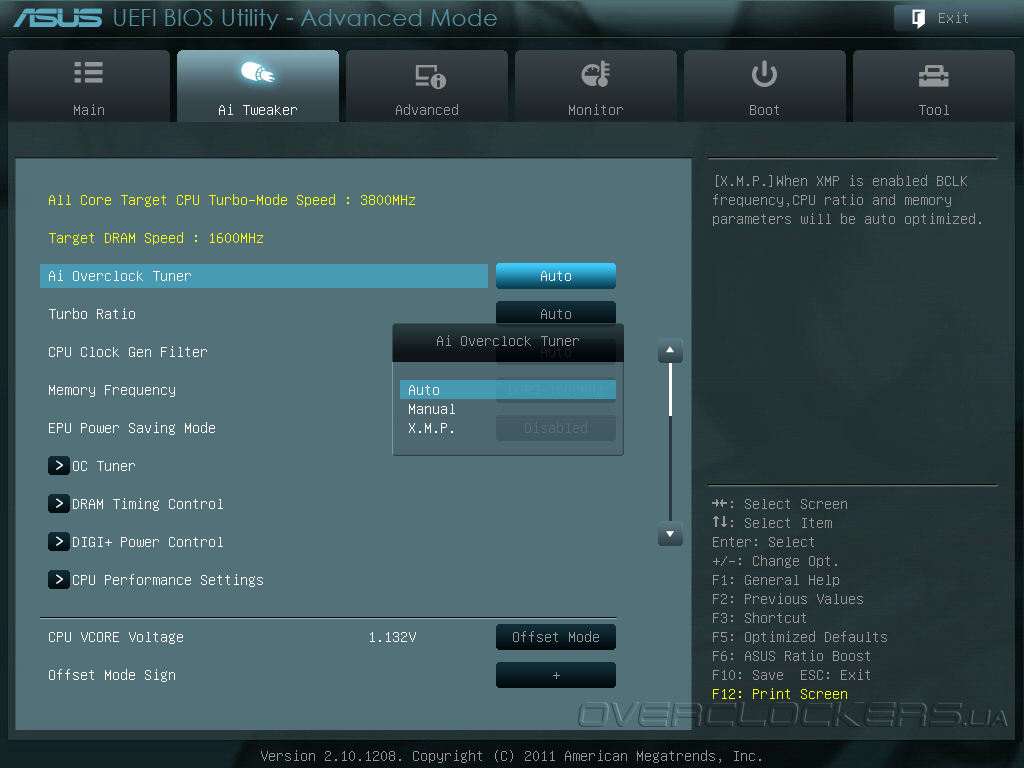Click the F5: Optimized Defaults hint
1024x768 pixels.
(x=800, y=637)
